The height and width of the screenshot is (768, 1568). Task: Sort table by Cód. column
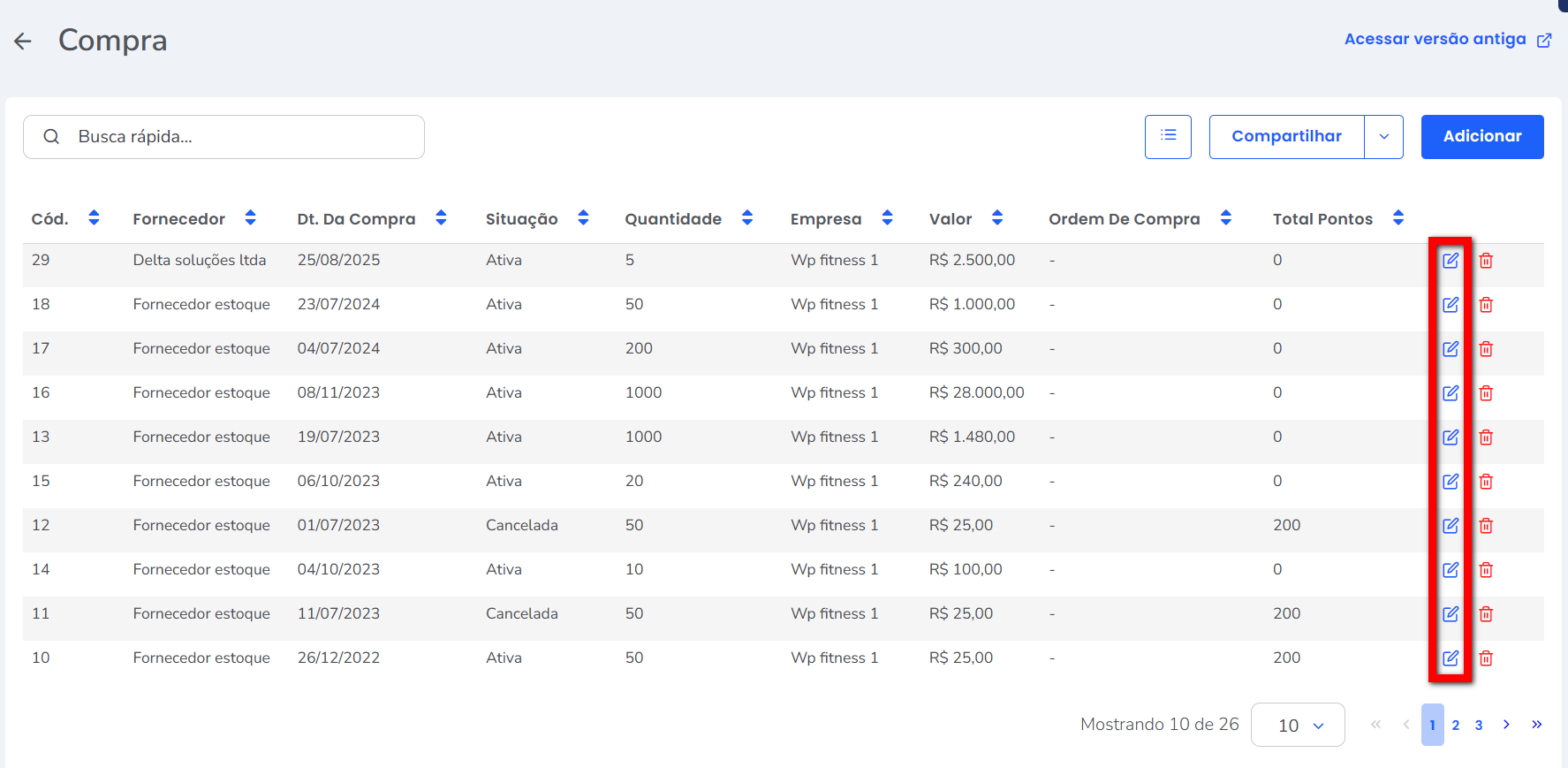click(x=94, y=218)
